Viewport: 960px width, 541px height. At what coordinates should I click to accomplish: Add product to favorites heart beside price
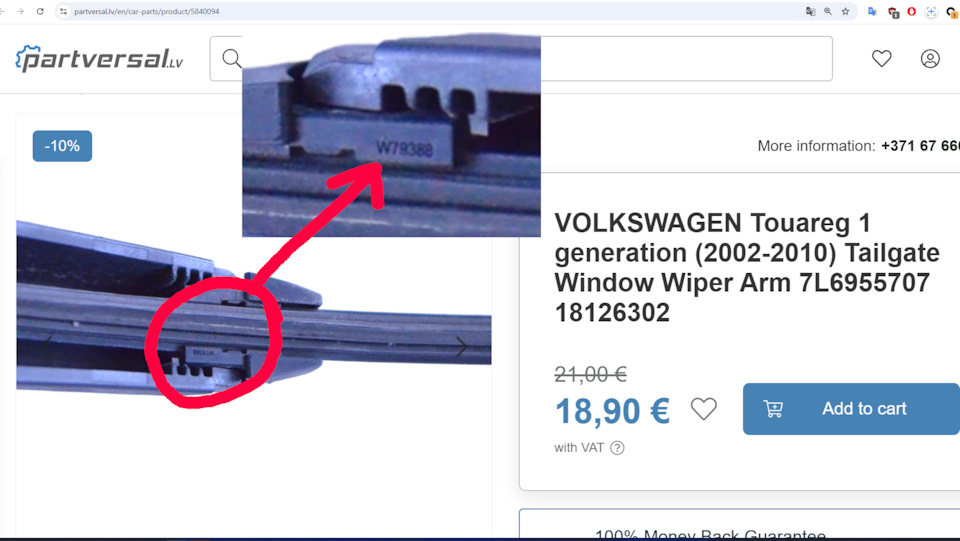pos(703,409)
